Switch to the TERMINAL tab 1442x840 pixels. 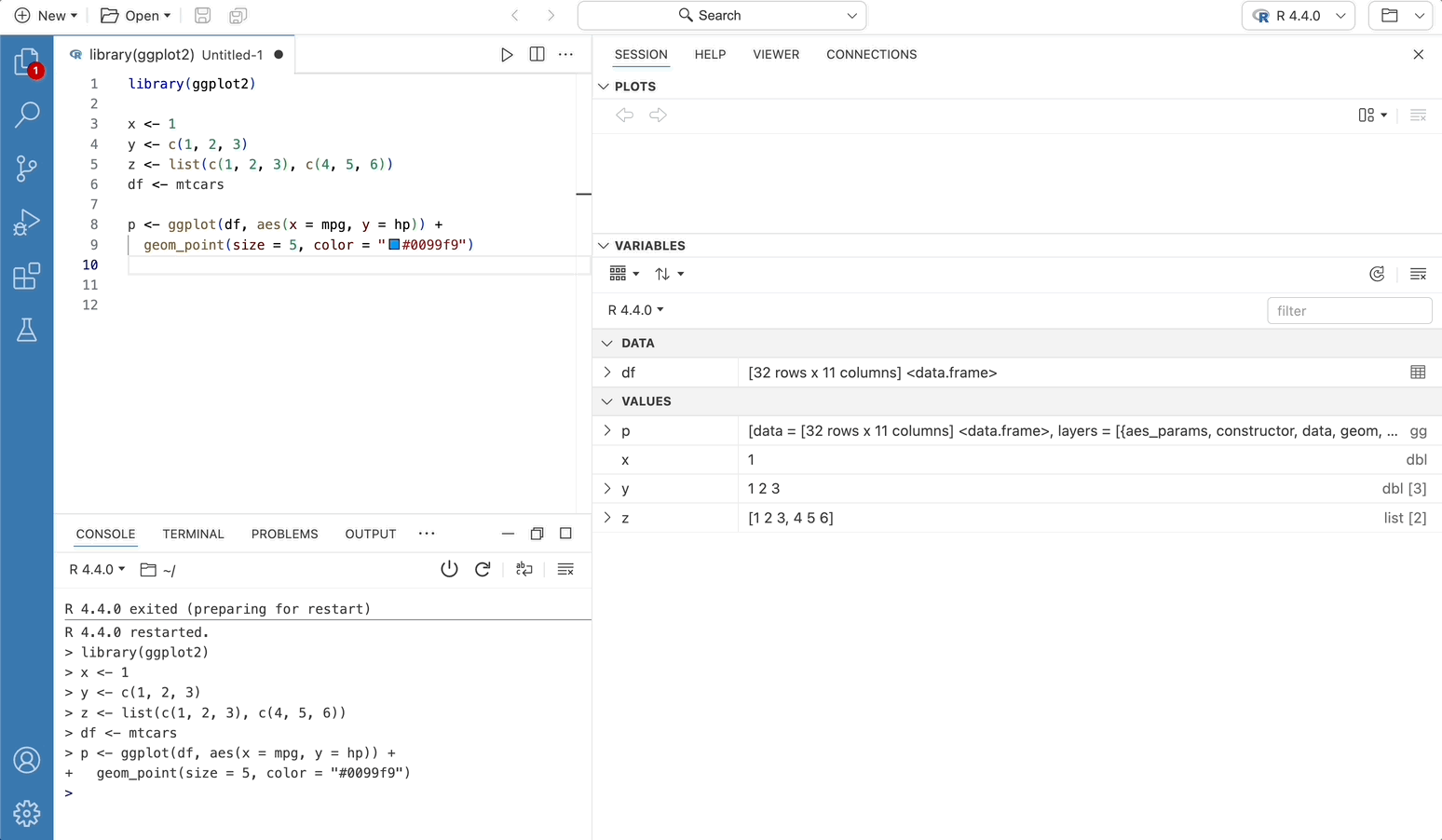pos(193,534)
